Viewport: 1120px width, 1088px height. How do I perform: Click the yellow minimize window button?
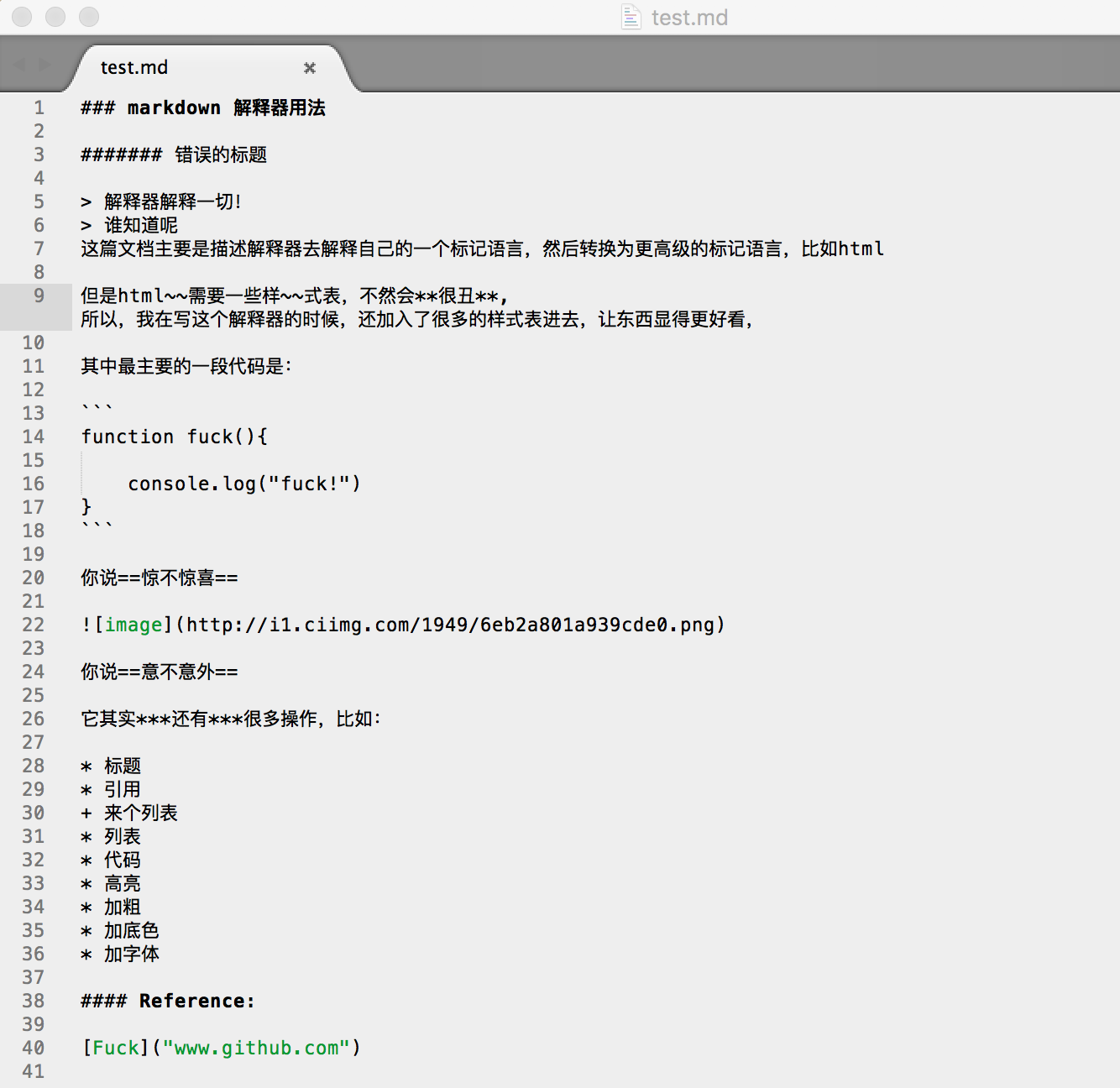(x=55, y=17)
